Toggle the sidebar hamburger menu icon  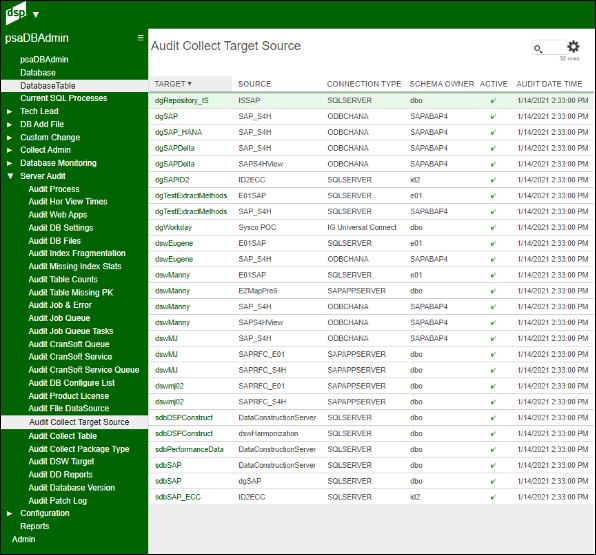(140, 38)
